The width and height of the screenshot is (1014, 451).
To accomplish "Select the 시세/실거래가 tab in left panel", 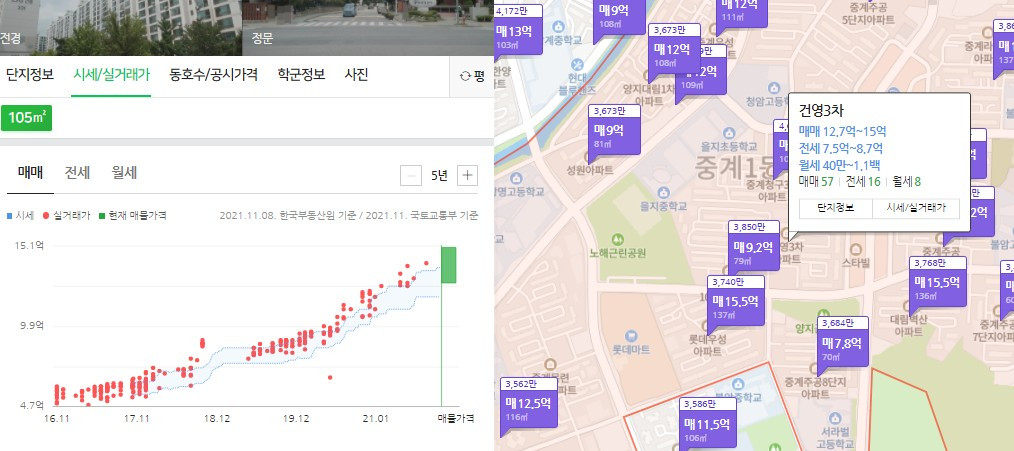I will point(111,75).
